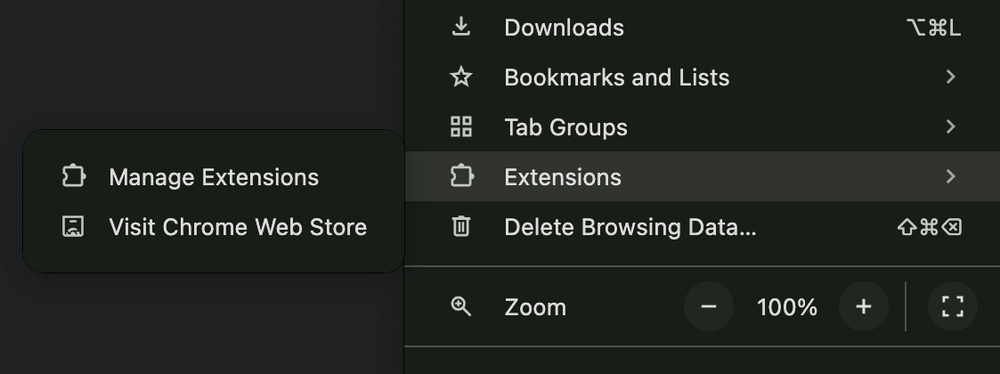The image size is (1000, 374).
Task: Select the Bookmarks and Lists menu entry
Action: (702, 77)
